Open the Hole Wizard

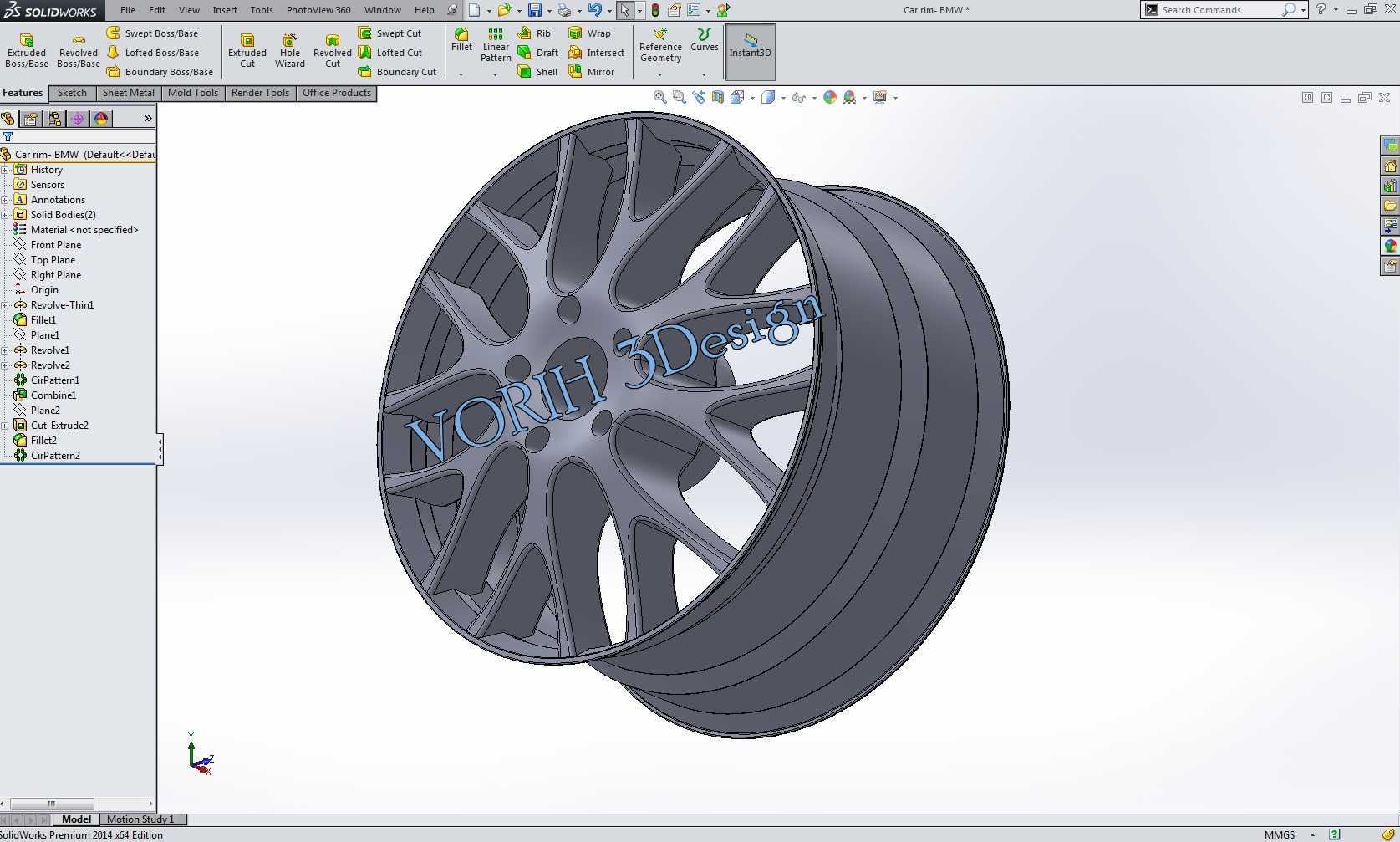coord(290,51)
